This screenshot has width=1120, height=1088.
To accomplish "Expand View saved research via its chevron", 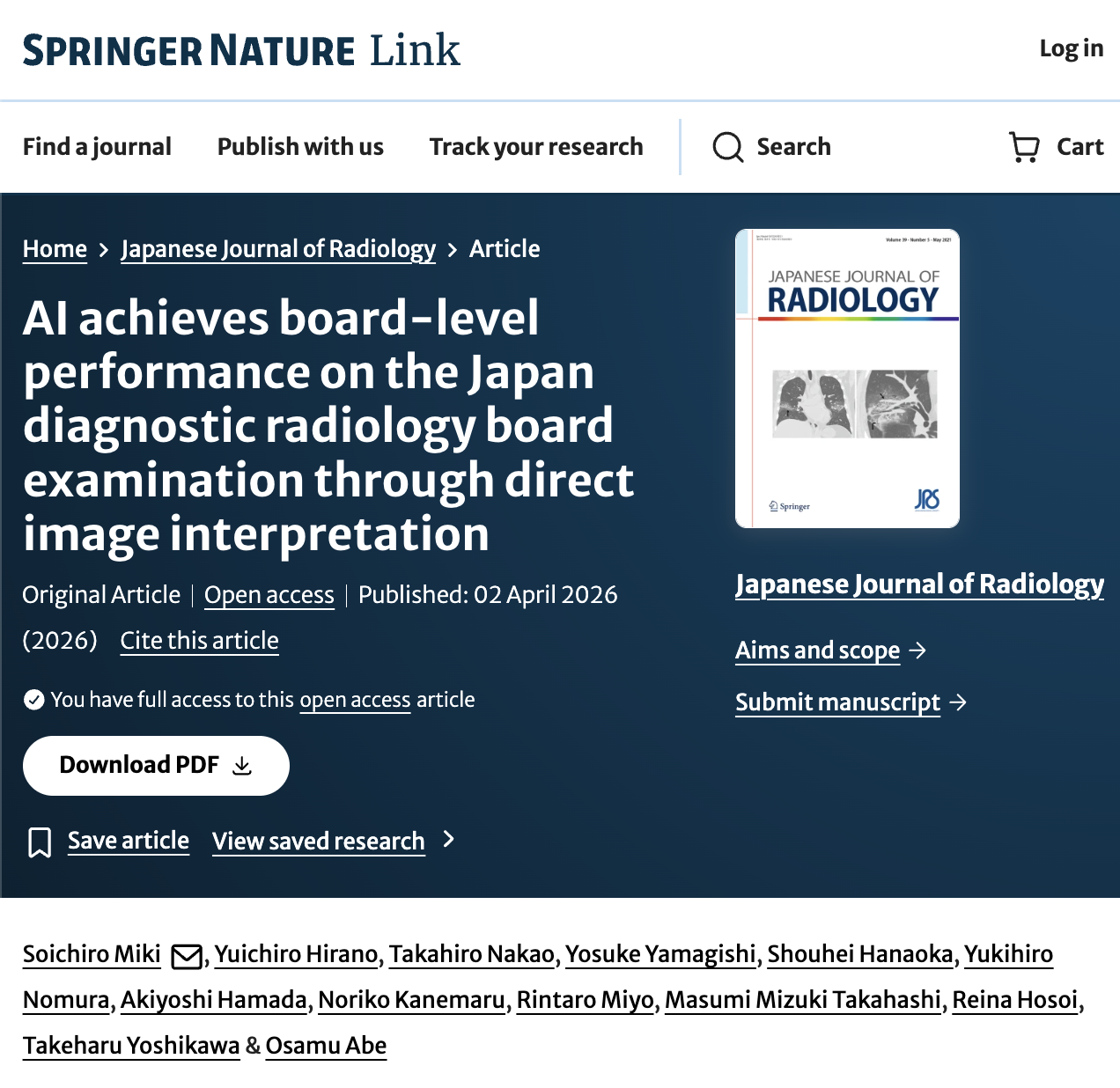I will (x=448, y=841).
